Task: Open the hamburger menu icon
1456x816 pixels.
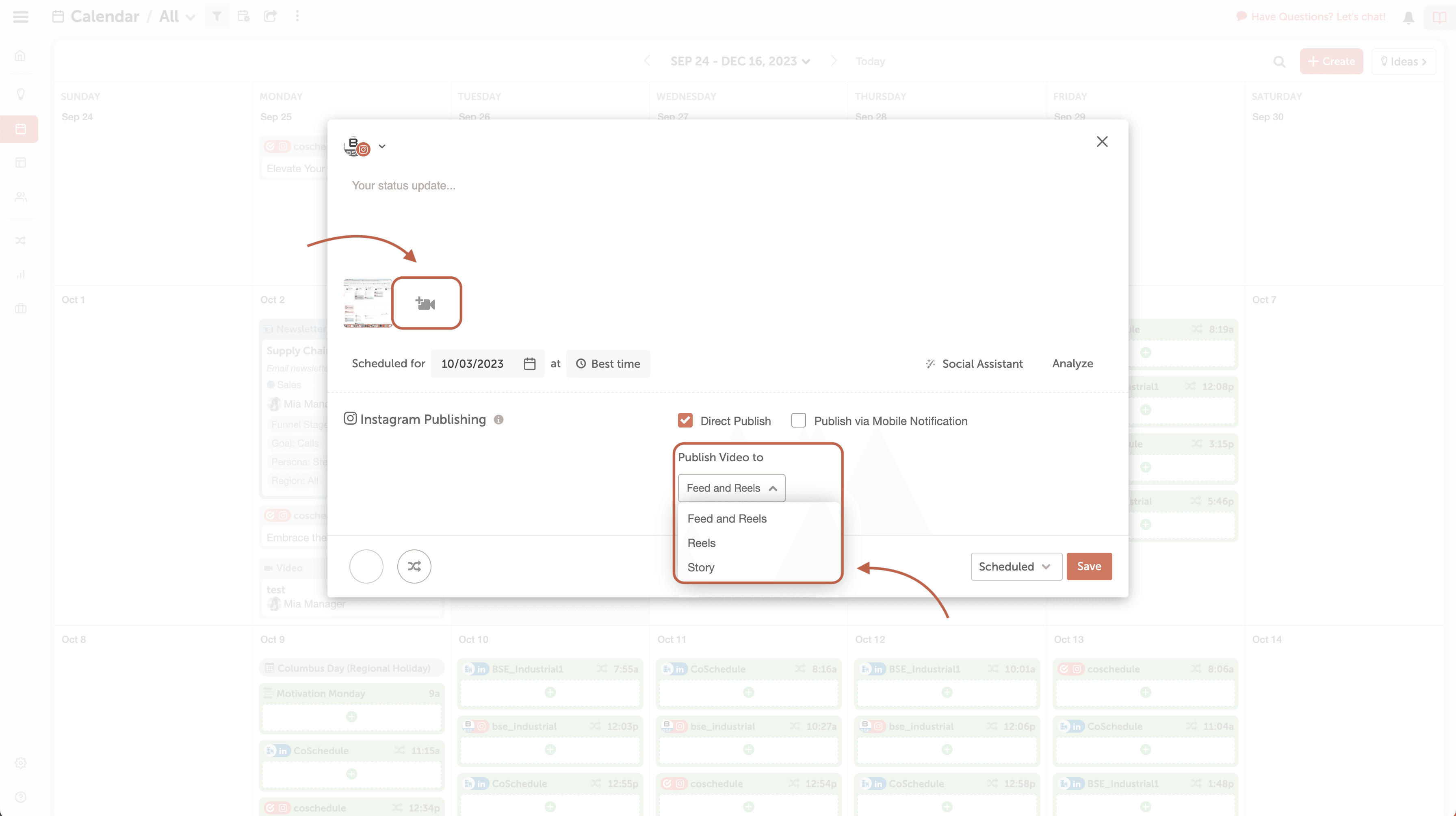Action: coord(20,16)
